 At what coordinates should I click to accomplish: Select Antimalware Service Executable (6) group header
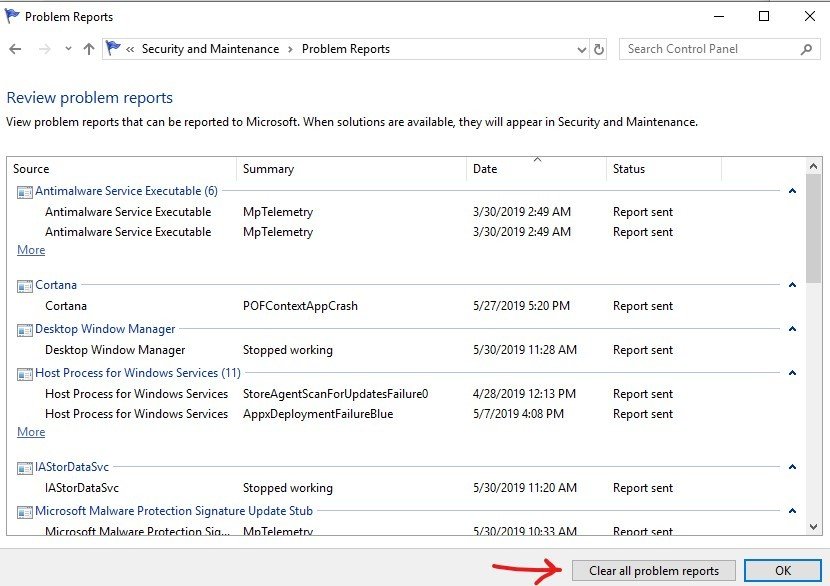(127, 191)
